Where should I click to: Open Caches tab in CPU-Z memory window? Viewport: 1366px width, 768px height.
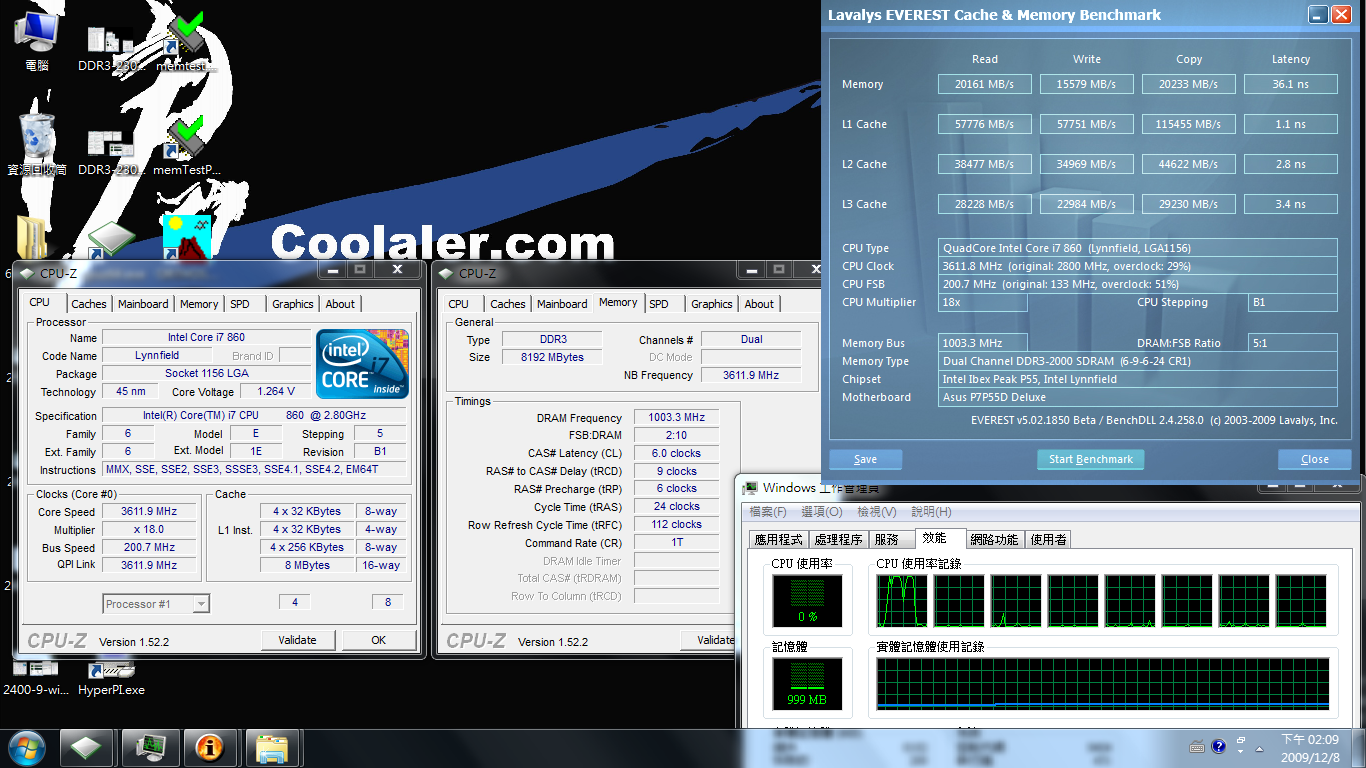508,304
